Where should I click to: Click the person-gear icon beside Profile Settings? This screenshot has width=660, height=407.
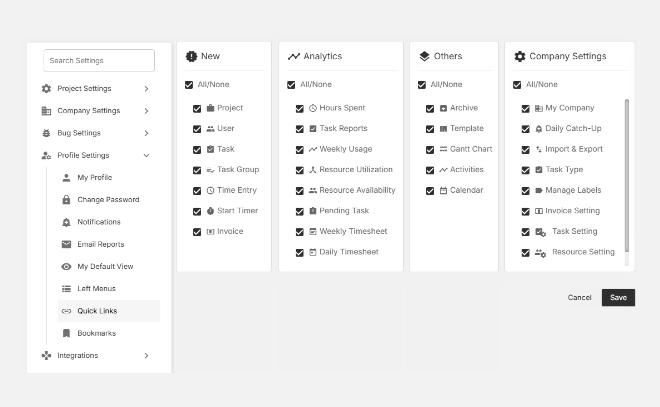pyautogui.click(x=46, y=155)
